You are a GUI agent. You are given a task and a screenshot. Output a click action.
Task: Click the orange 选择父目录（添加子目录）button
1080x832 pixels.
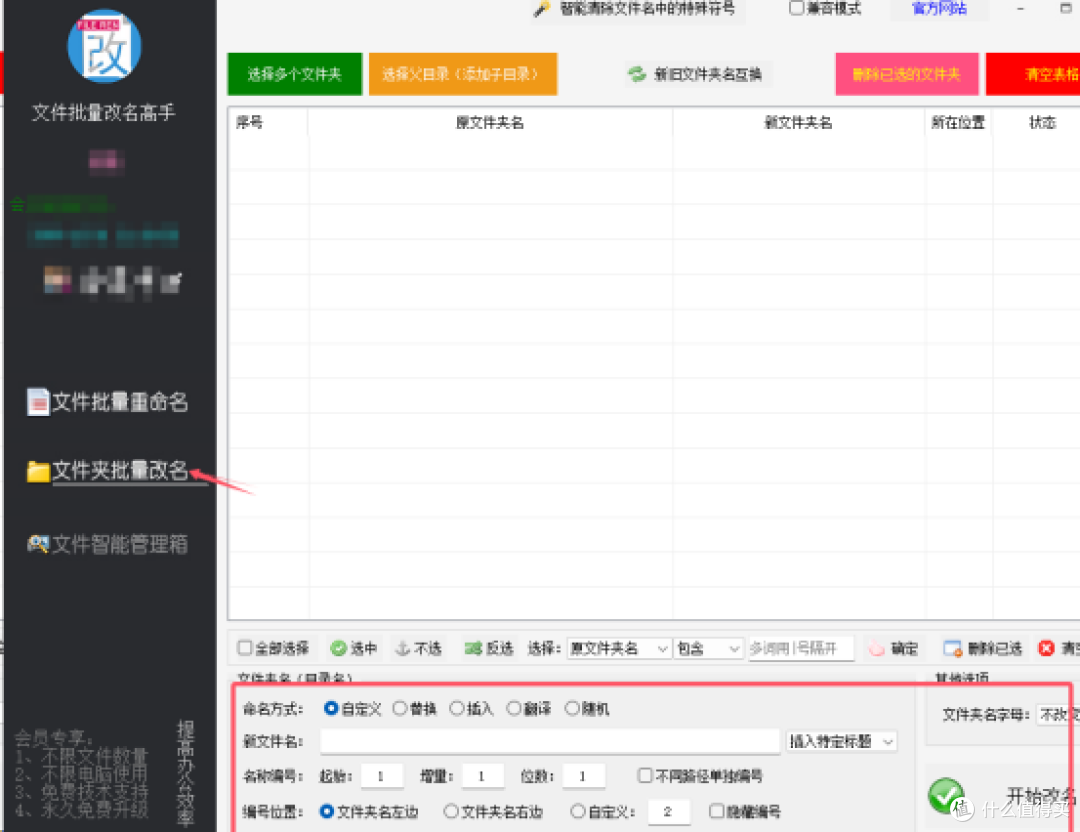point(463,74)
